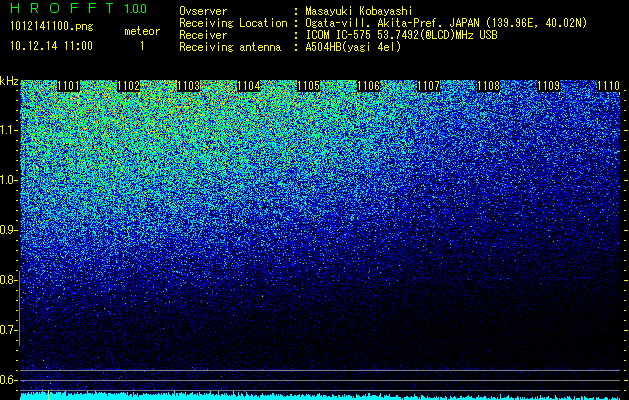Click the 1103 time marker
This screenshot has width=629, height=400.
(x=189, y=86)
